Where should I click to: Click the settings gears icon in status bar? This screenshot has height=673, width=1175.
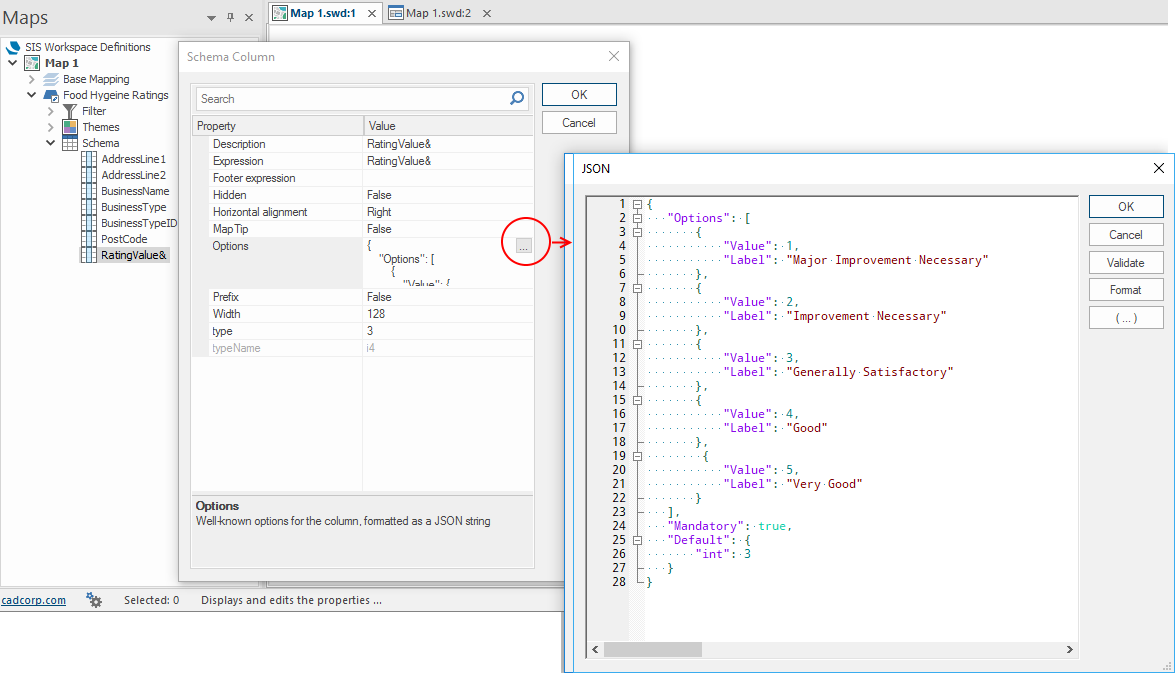tap(94, 600)
